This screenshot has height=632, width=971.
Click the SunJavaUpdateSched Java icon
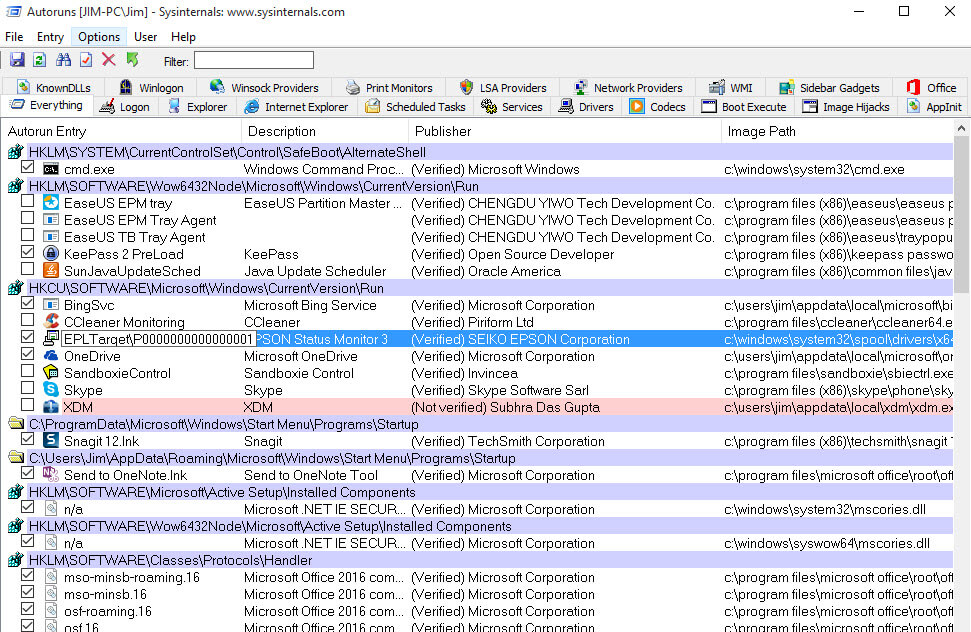pos(51,271)
